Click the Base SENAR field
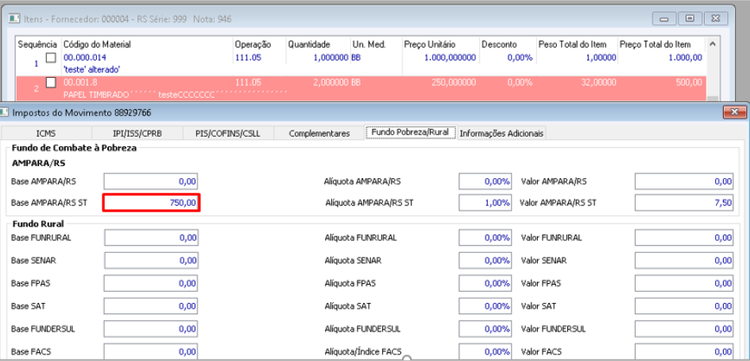The height and width of the screenshot is (361, 750). (x=151, y=261)
